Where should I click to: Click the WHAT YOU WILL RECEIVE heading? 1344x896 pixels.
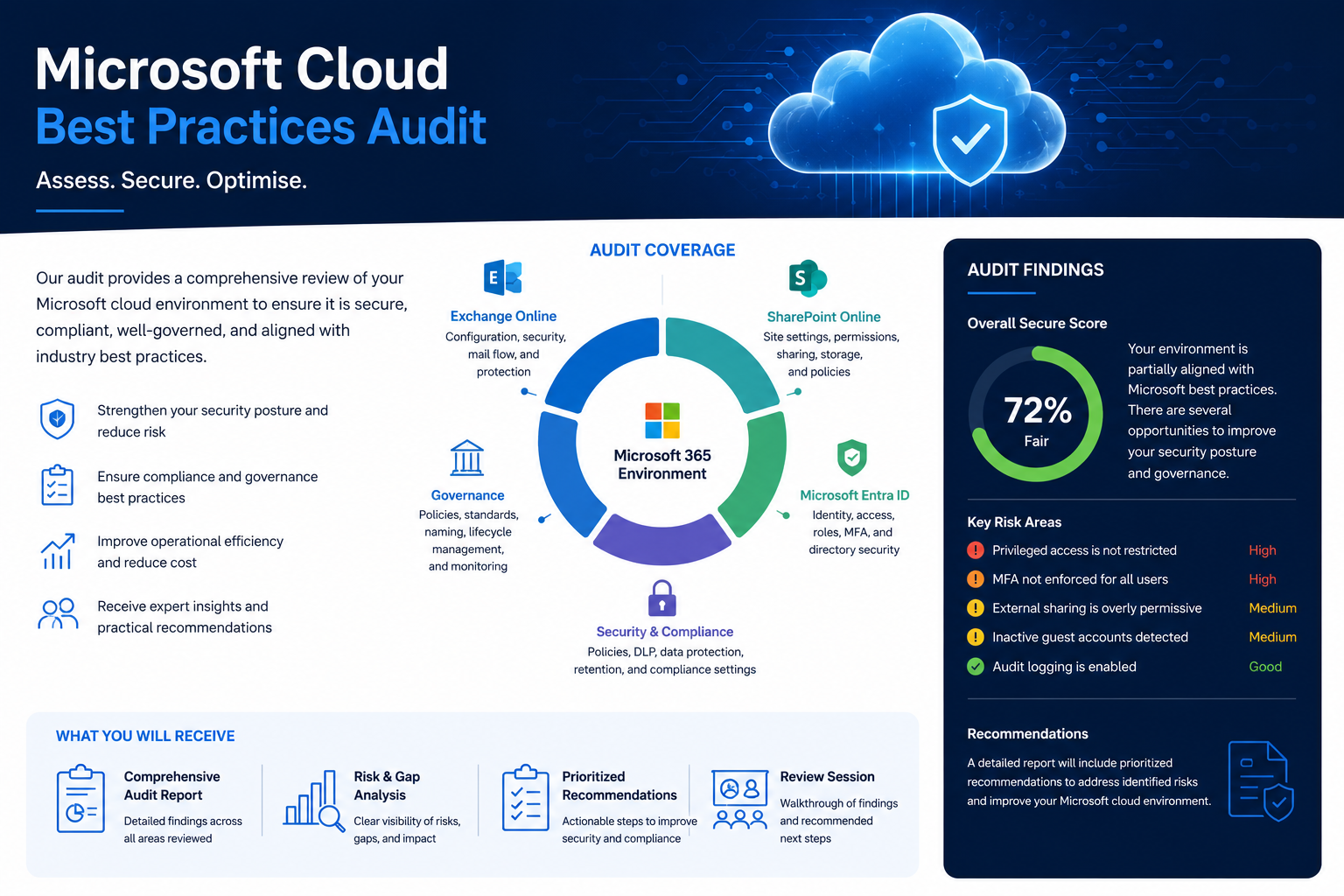[145, 736]
